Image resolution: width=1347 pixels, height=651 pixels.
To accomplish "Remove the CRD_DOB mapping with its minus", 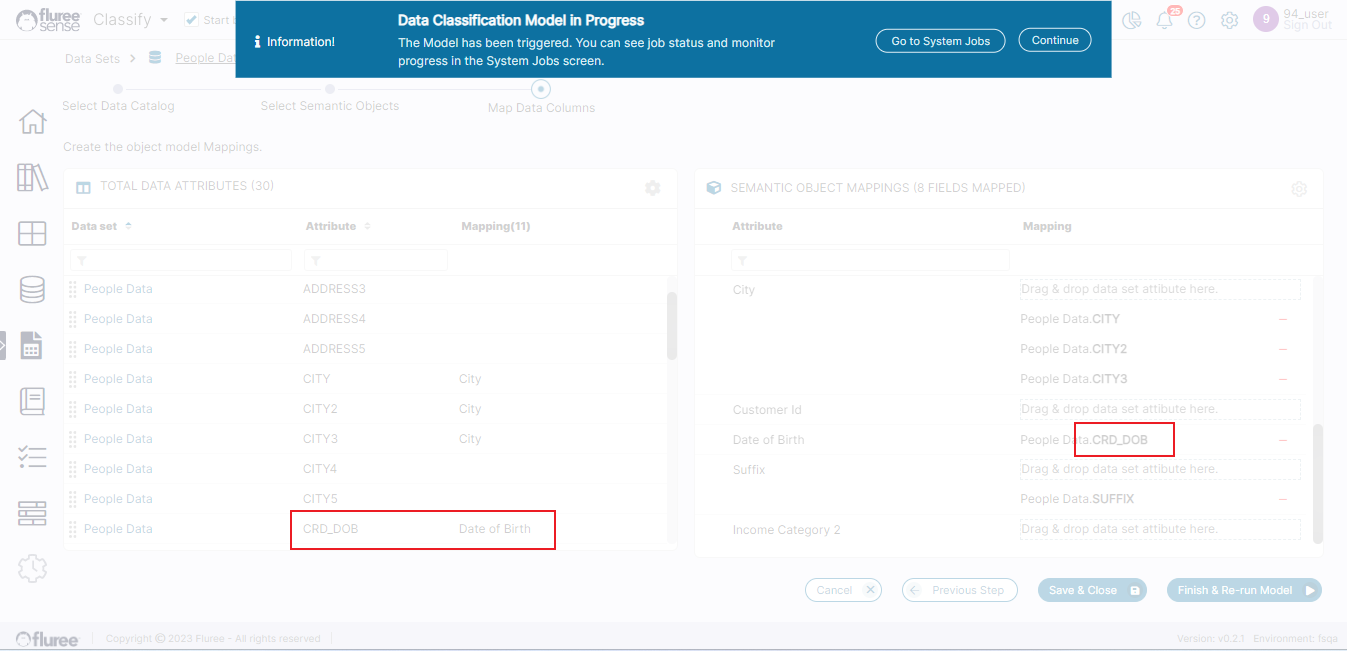I will [x=1283, y=440].
